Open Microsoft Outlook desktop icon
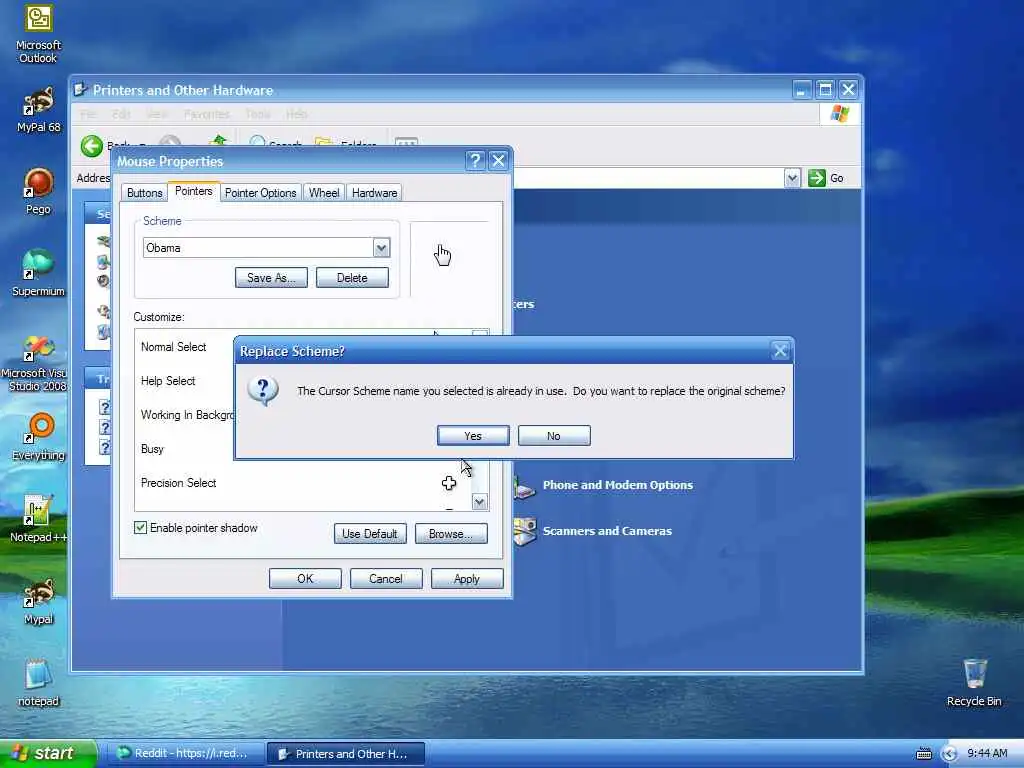 [x=38, y=35]
